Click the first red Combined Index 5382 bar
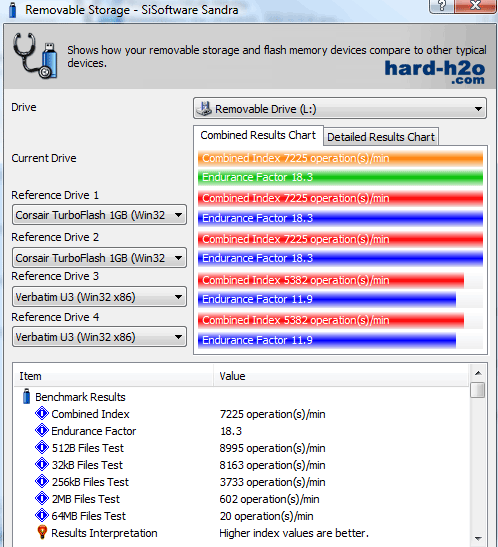Viewport: 498px width, 547px height. click(331, 280)
